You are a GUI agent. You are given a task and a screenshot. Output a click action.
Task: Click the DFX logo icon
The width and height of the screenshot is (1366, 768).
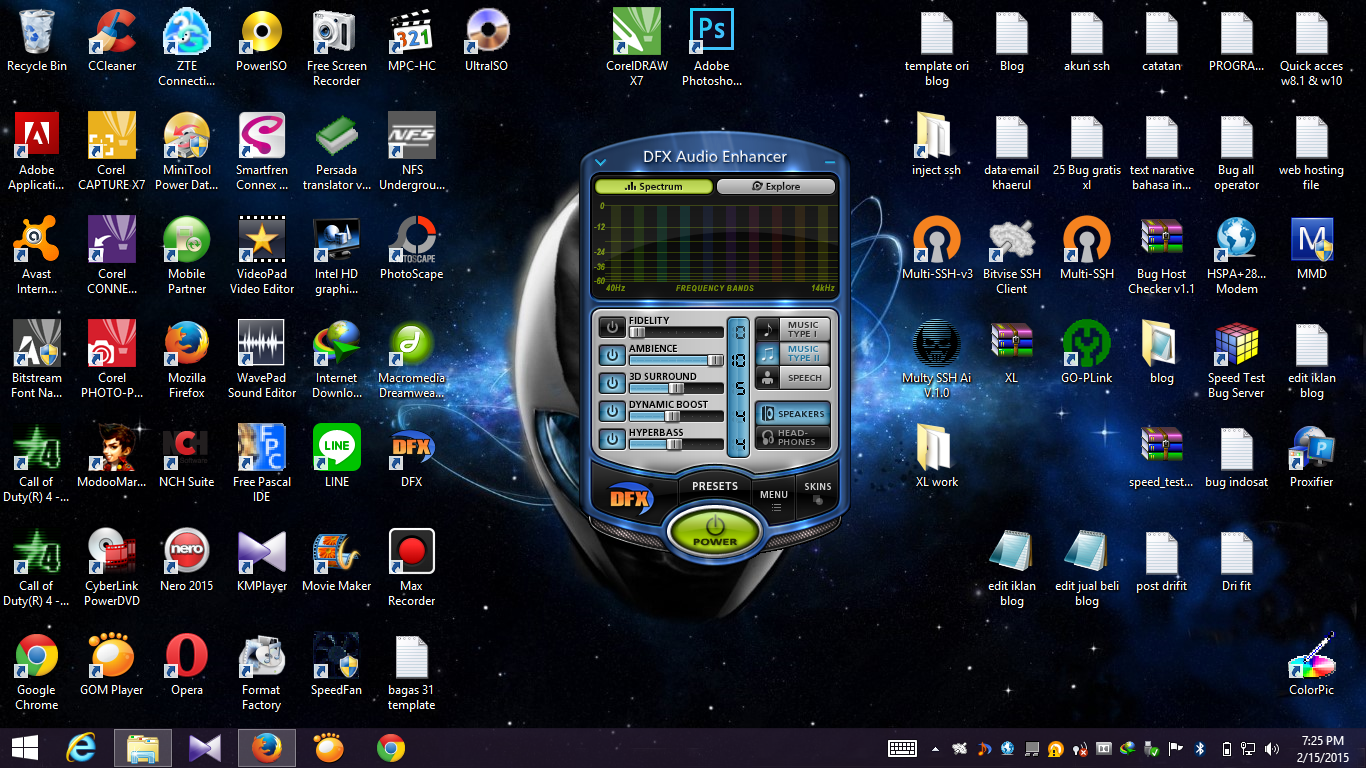(x=628, y=498)
